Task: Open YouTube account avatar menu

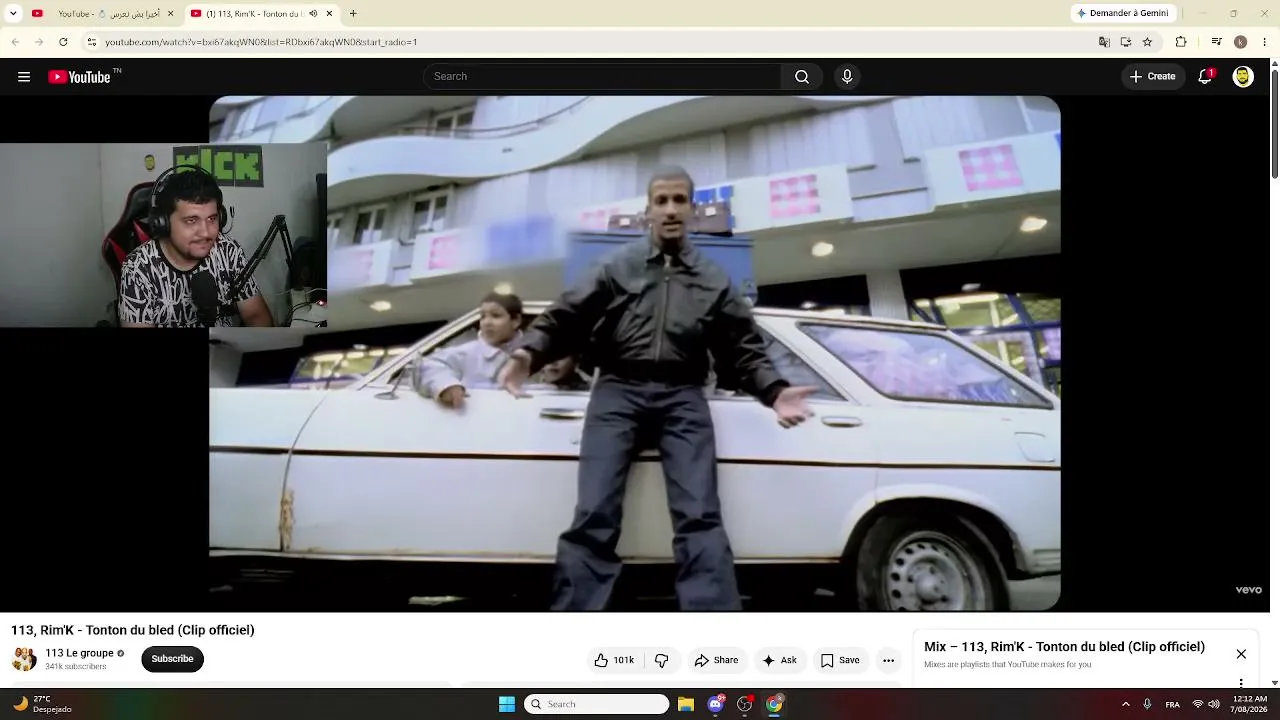Action: [x=1243, y=77]
